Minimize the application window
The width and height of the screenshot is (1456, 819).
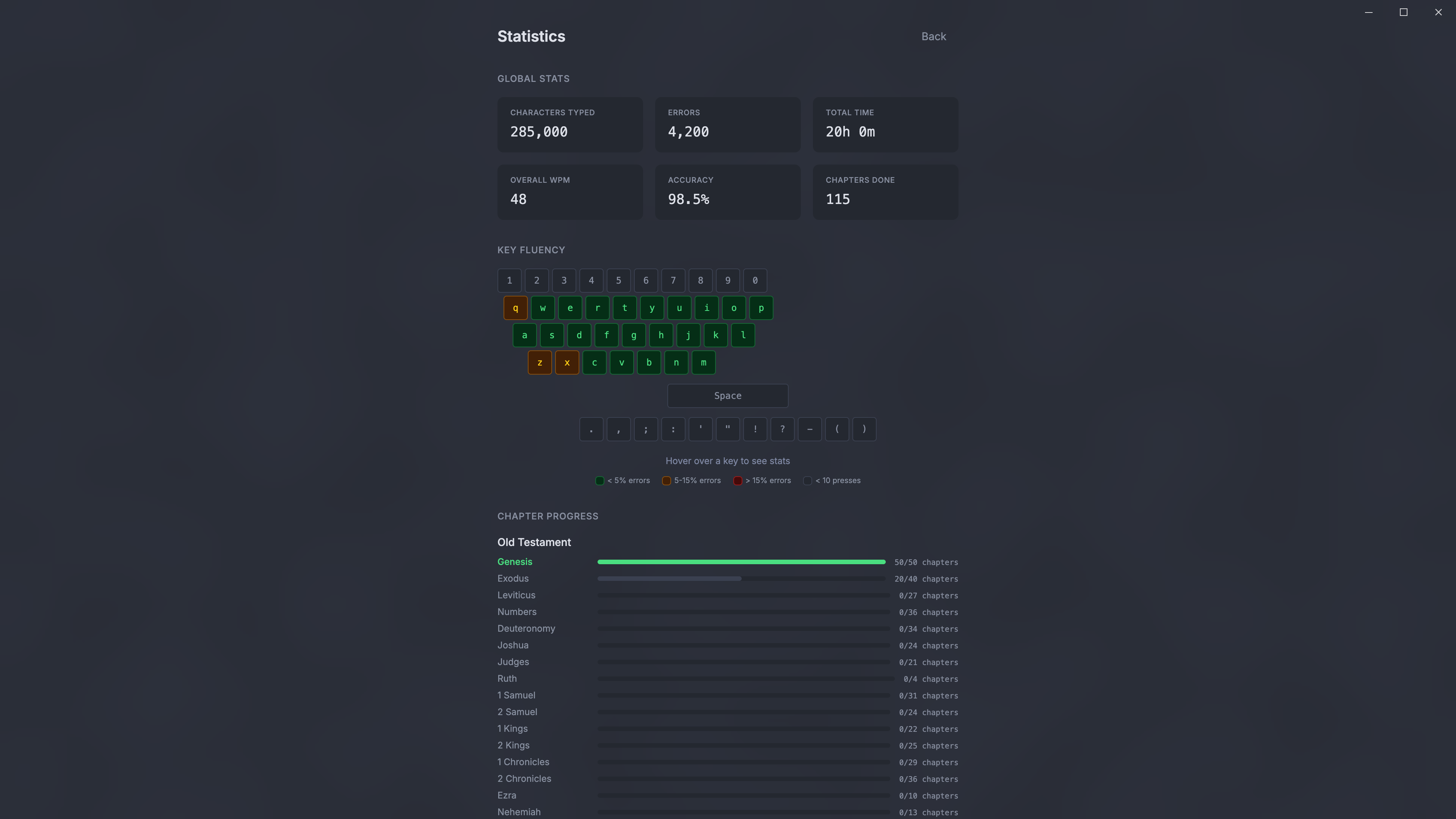[x=1368, y=12]
